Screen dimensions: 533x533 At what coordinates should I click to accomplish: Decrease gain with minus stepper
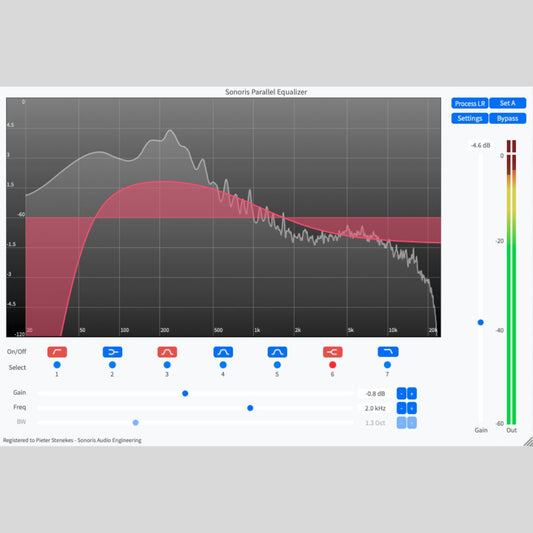401,394
